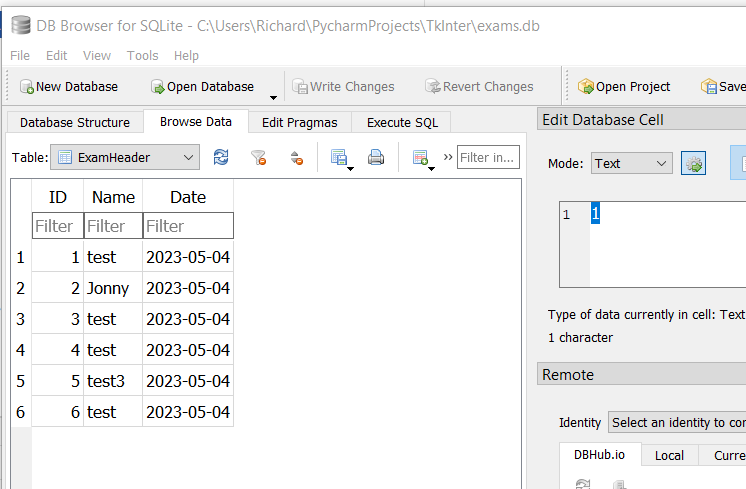Sort by the Name column header
The height and width of the screenshot is (489, 746).
click(x=113, y=196)
